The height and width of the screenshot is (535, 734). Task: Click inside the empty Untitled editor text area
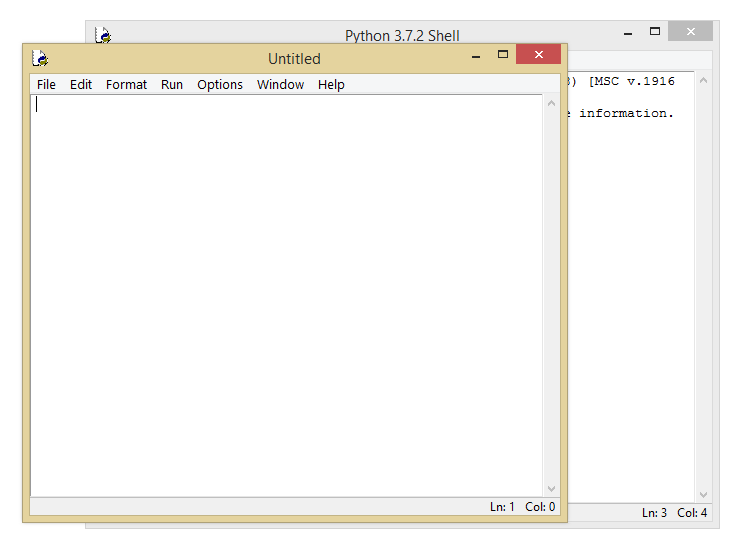point(286,296)
